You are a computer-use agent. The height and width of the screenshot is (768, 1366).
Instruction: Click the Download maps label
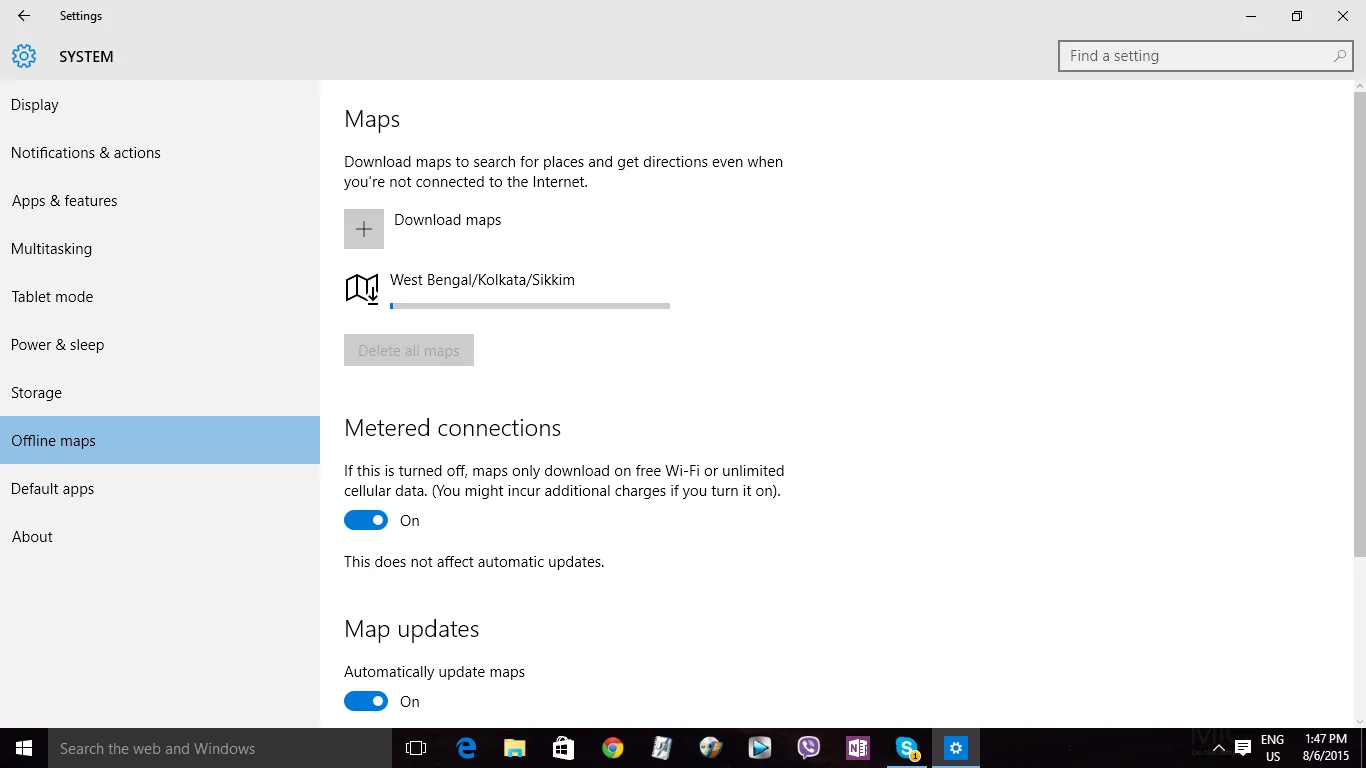[448, 220]
